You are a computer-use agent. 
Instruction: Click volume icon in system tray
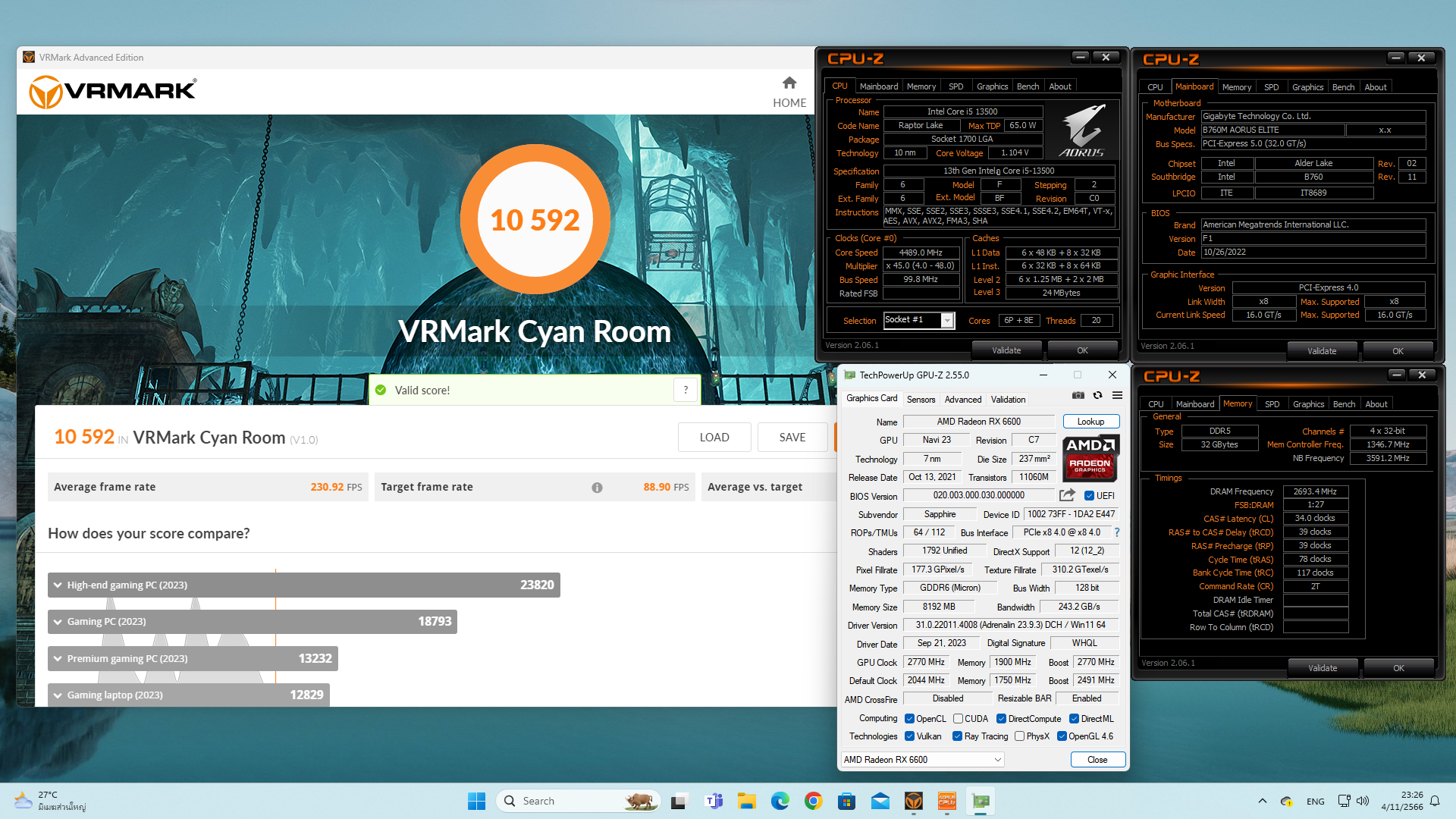coord(1363,801)
